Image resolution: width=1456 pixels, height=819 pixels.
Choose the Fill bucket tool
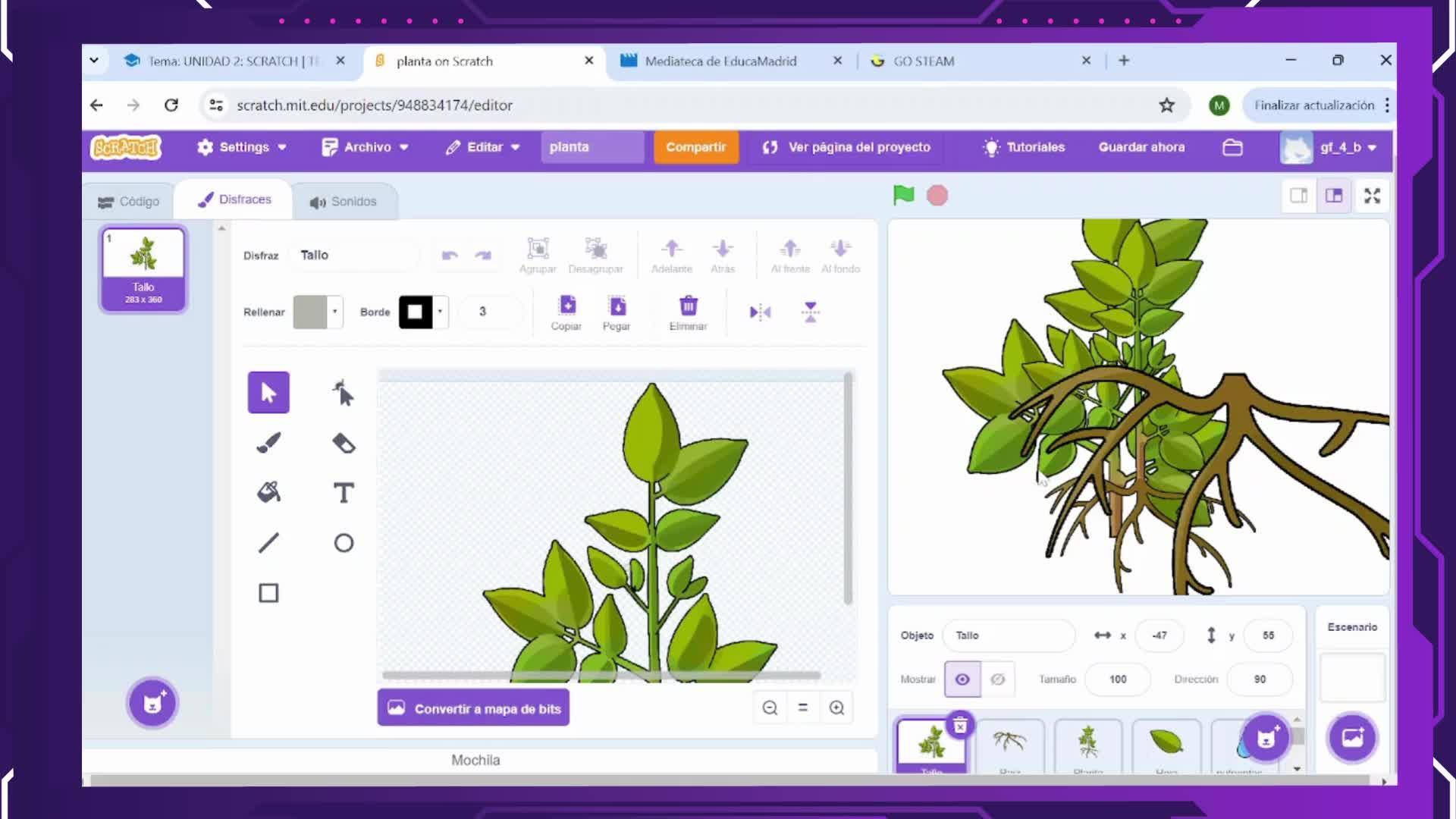point(268,493)
